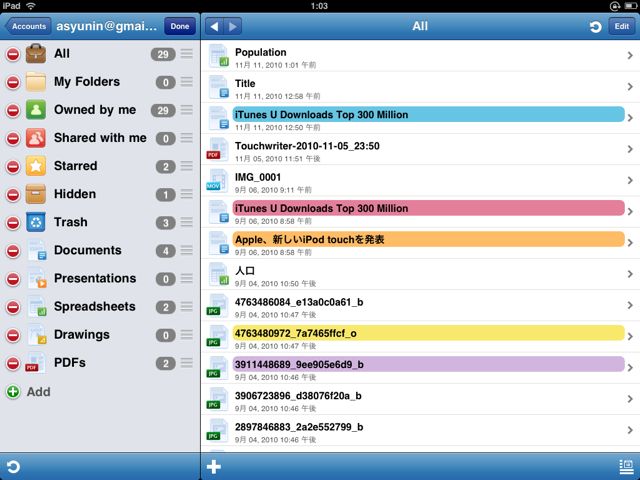Open 4763486084_e13a0c0a61_b via its chevron
The height and width of the screenshot is (480, 640).
point(630,305)
